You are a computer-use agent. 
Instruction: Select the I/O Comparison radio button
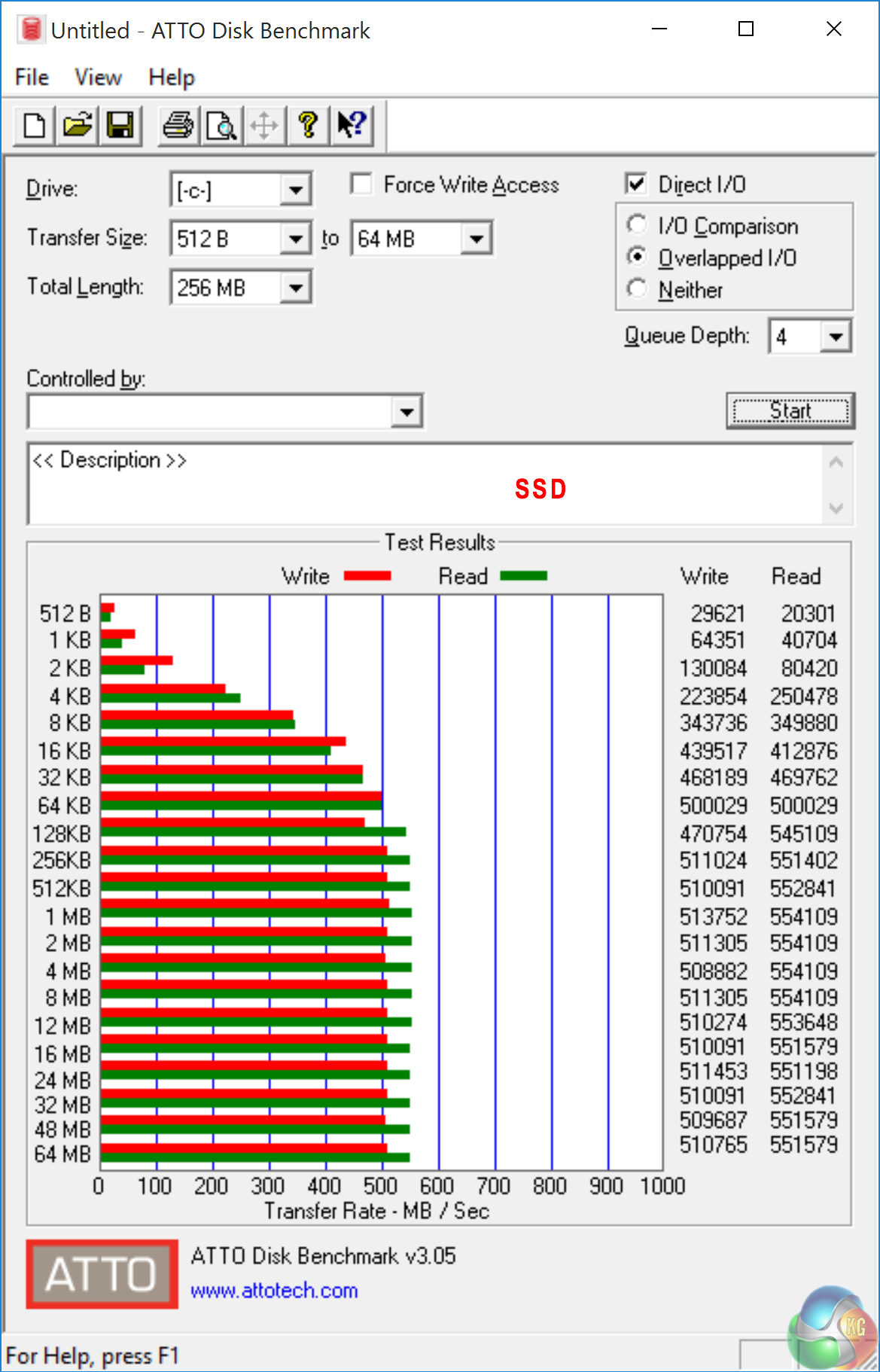pos(637,224)
